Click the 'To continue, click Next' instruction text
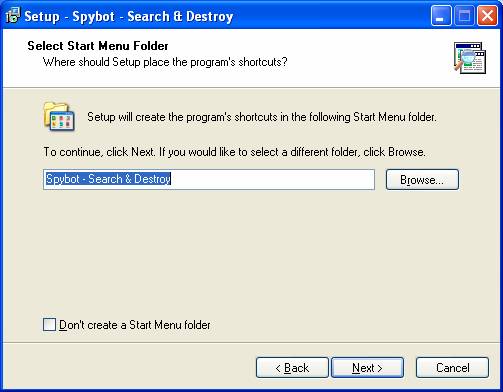 click(234, 152)
